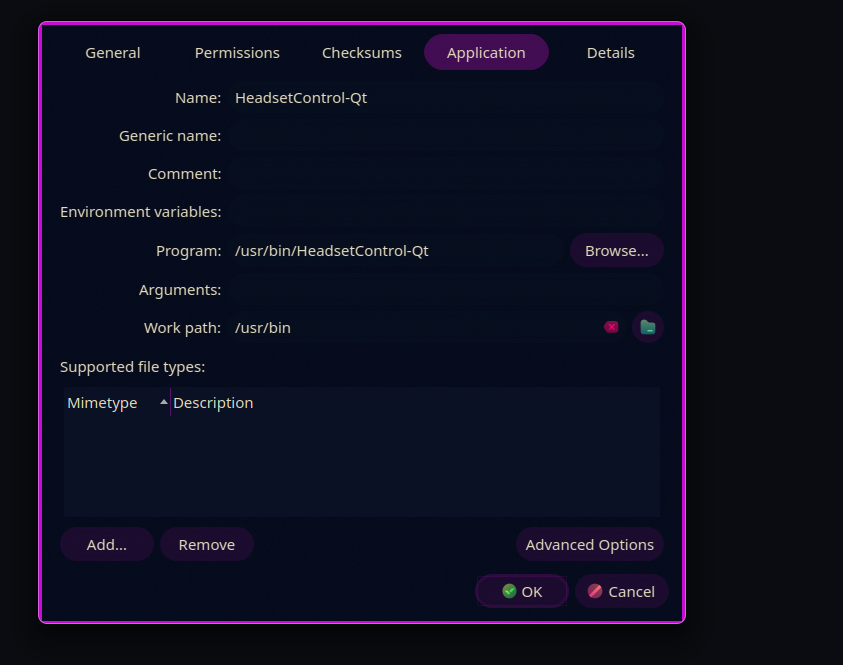Focus the Name input field
This screenshot has height=665, width=843.
pos(447,98)
